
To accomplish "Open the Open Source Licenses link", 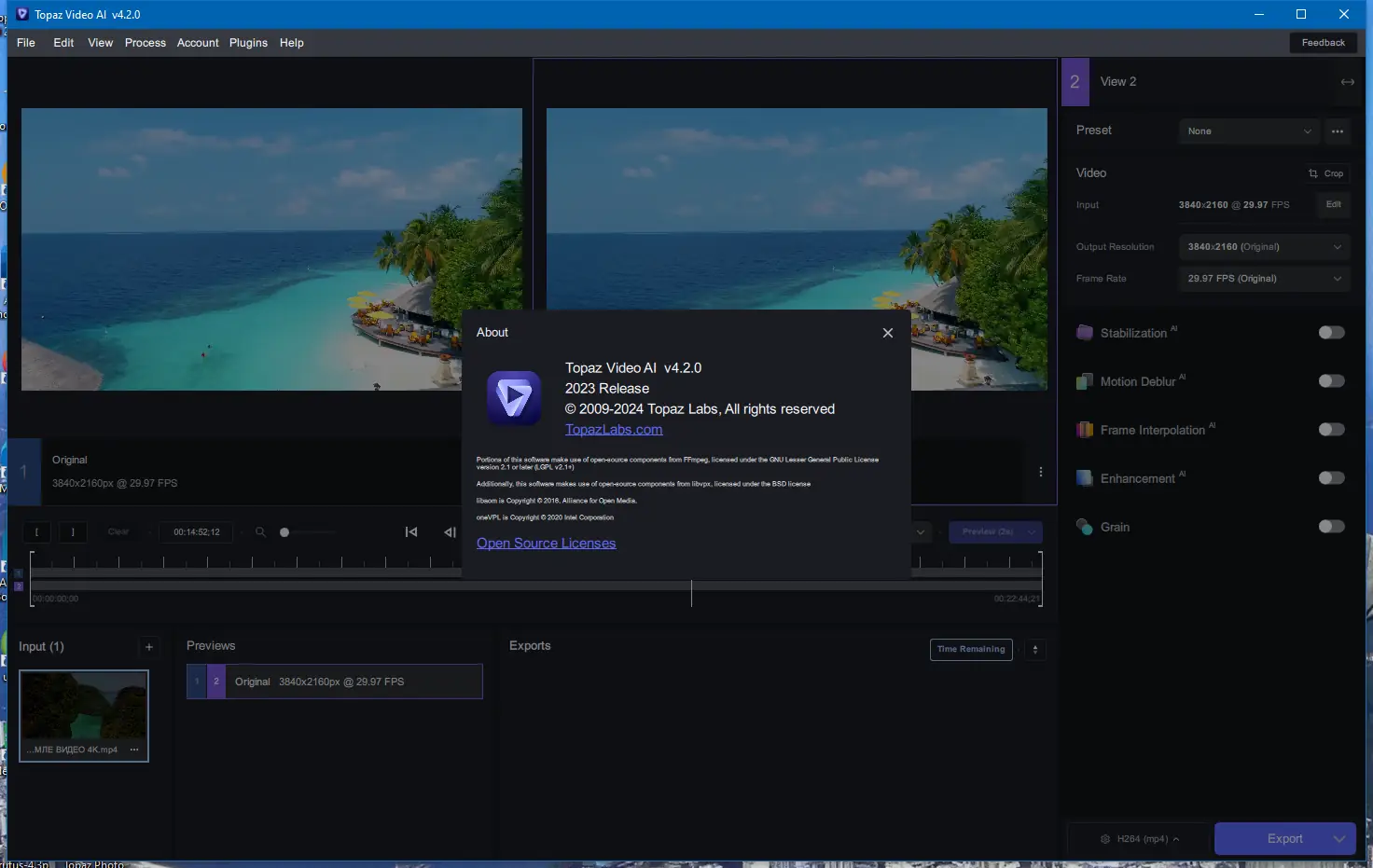I will click(547, 544).
